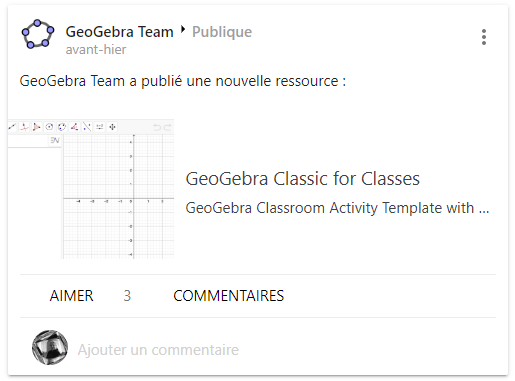The height and width of the screenshot is (381, 515).
Task: Focus the Ajouter un commentaire field
Action: (x=158, y=350)
